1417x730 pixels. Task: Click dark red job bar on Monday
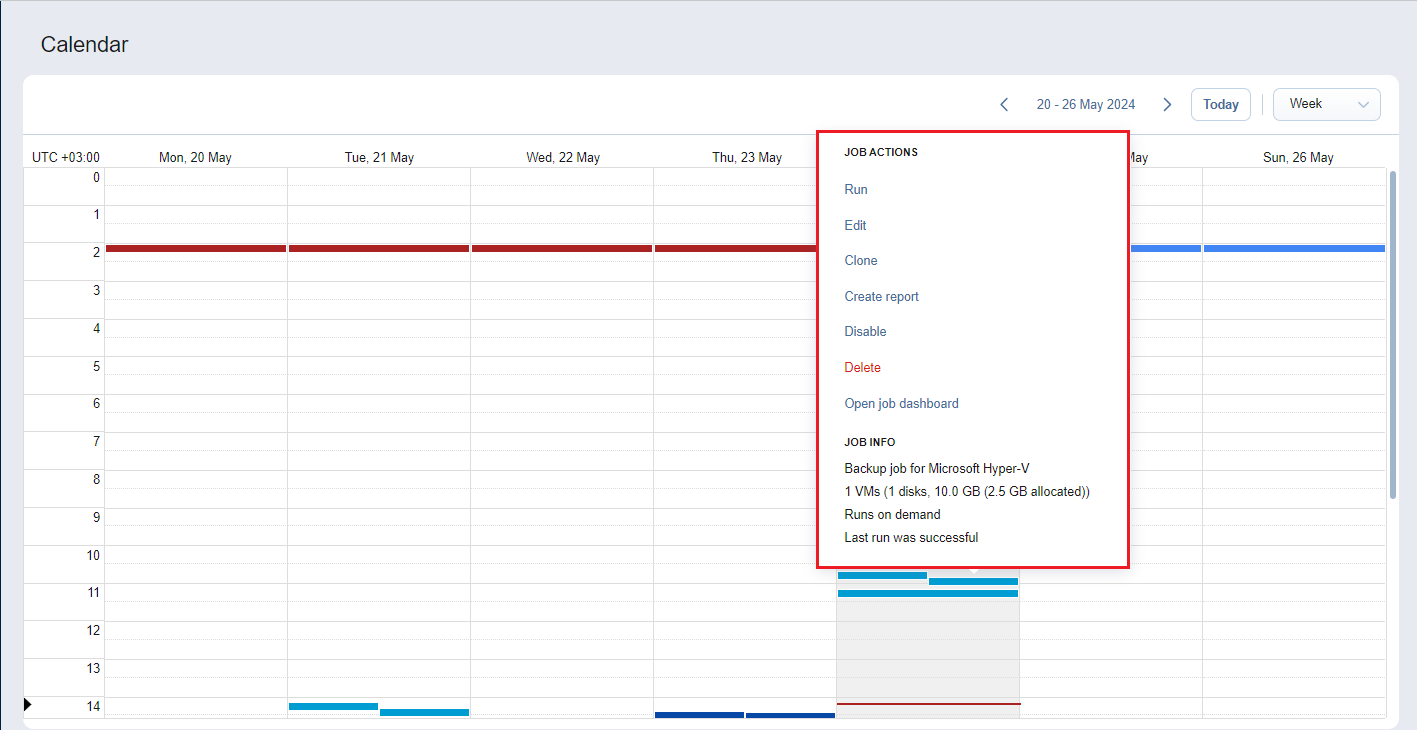pyautogui.click(x=196, y=248)
